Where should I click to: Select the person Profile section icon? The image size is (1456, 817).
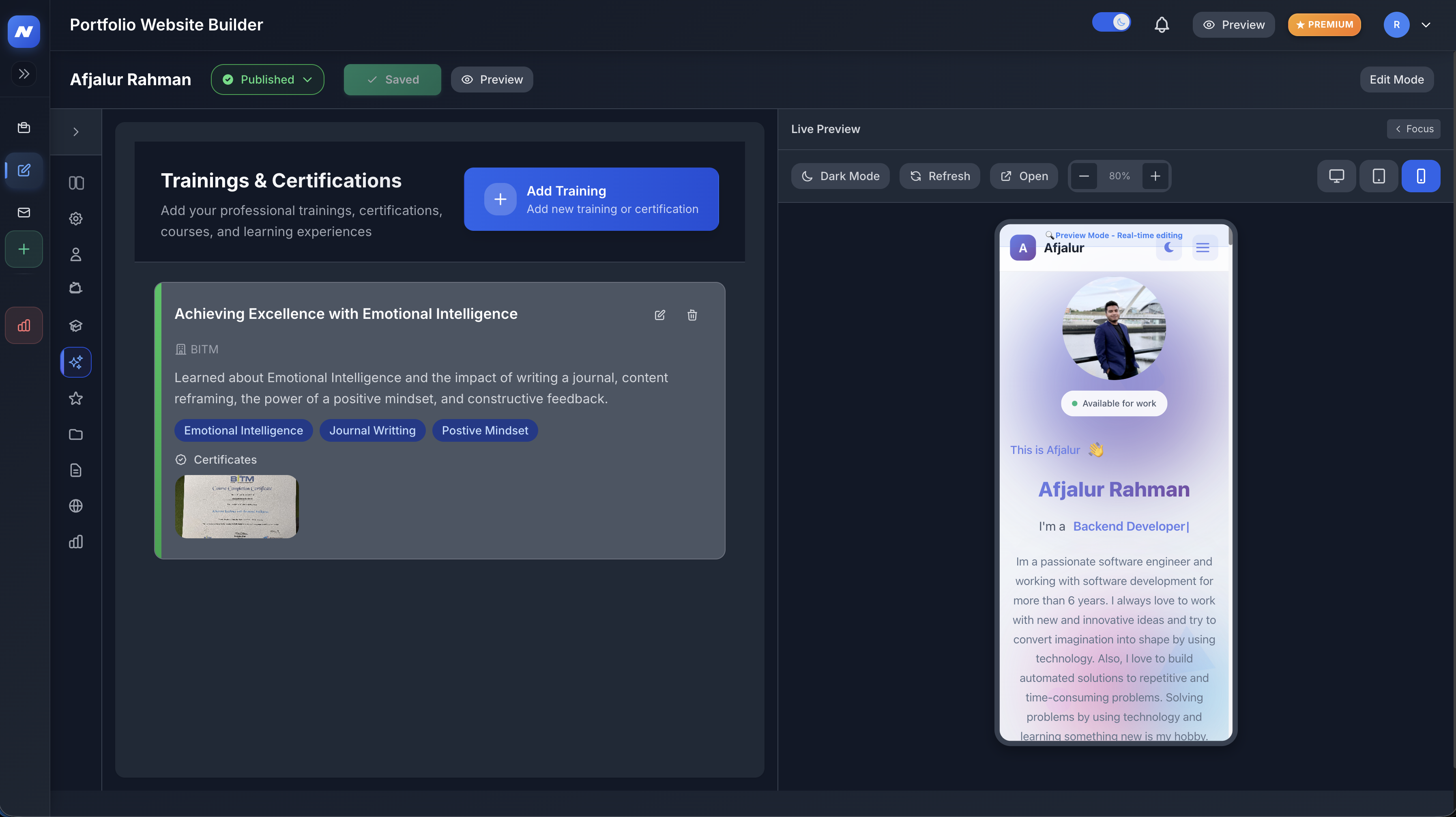(x=76, y=254)
